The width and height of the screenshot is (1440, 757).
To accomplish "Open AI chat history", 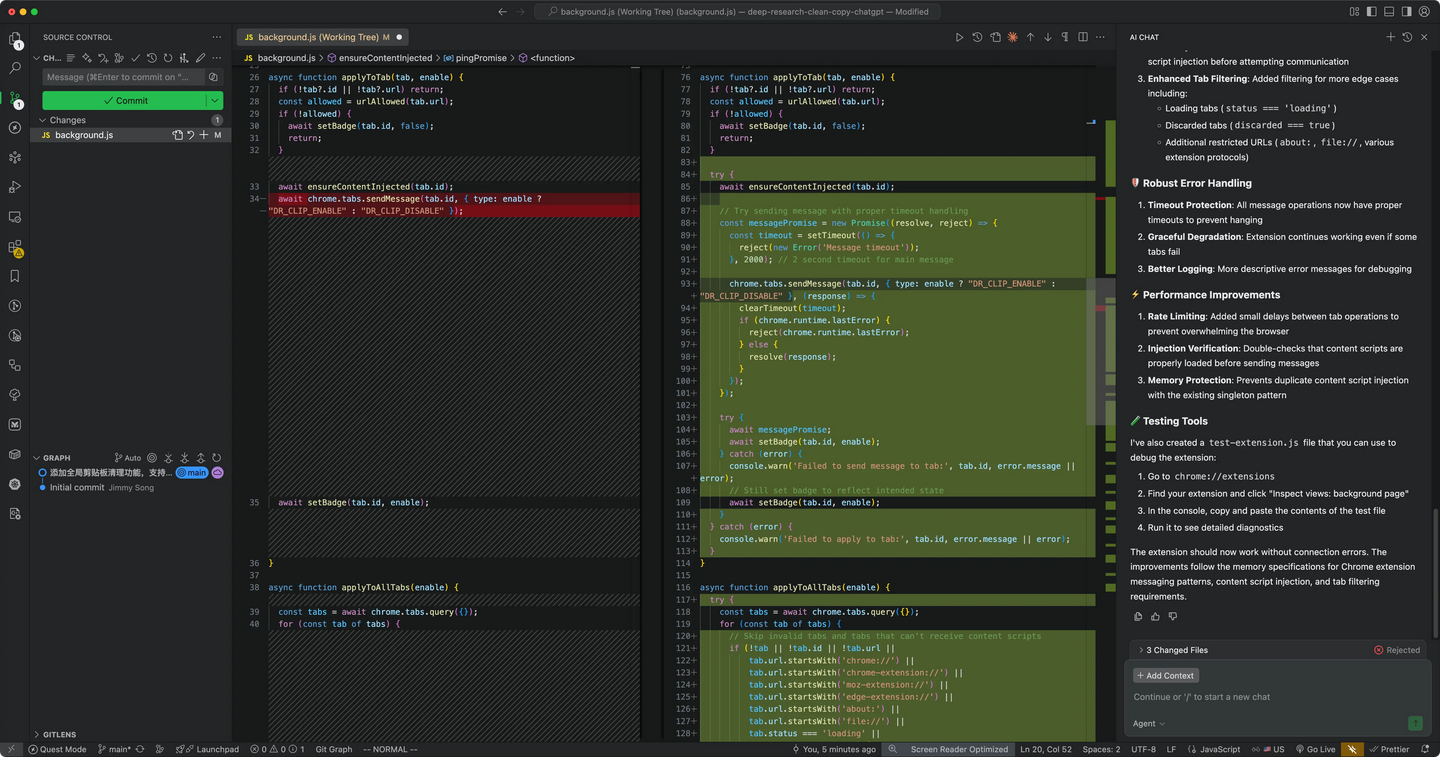I will click(x=1407, y=37).
